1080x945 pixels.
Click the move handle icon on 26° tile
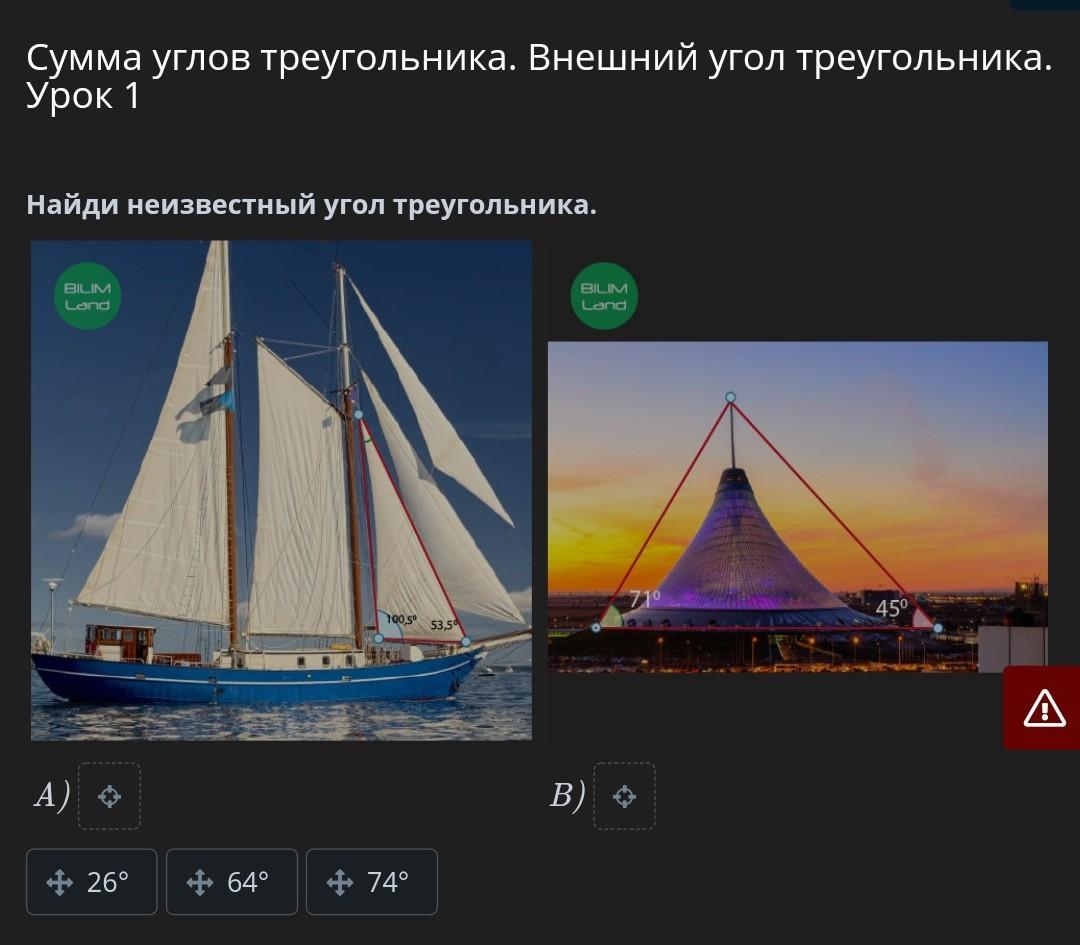tap(59, 882)
